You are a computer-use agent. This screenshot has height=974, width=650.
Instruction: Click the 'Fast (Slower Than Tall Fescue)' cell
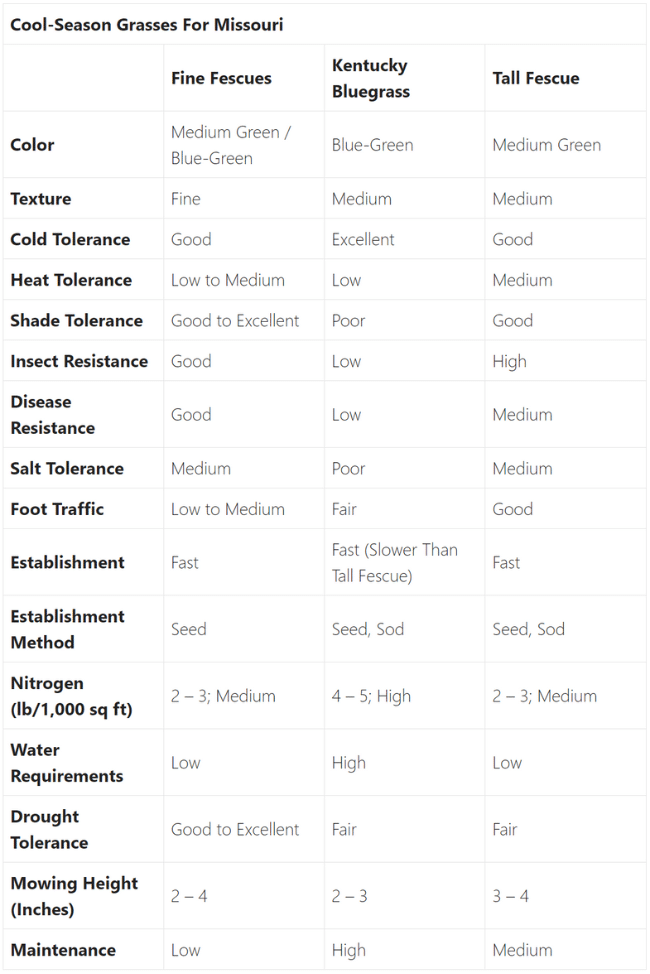coord(395,563)
